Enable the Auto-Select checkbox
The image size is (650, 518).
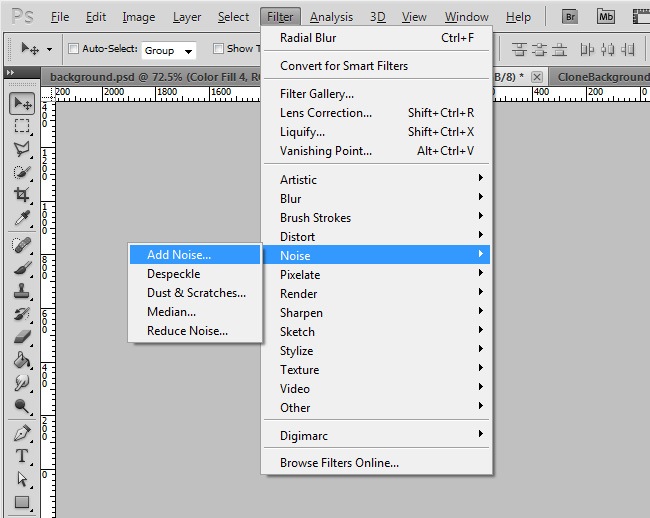pos(73,49)
